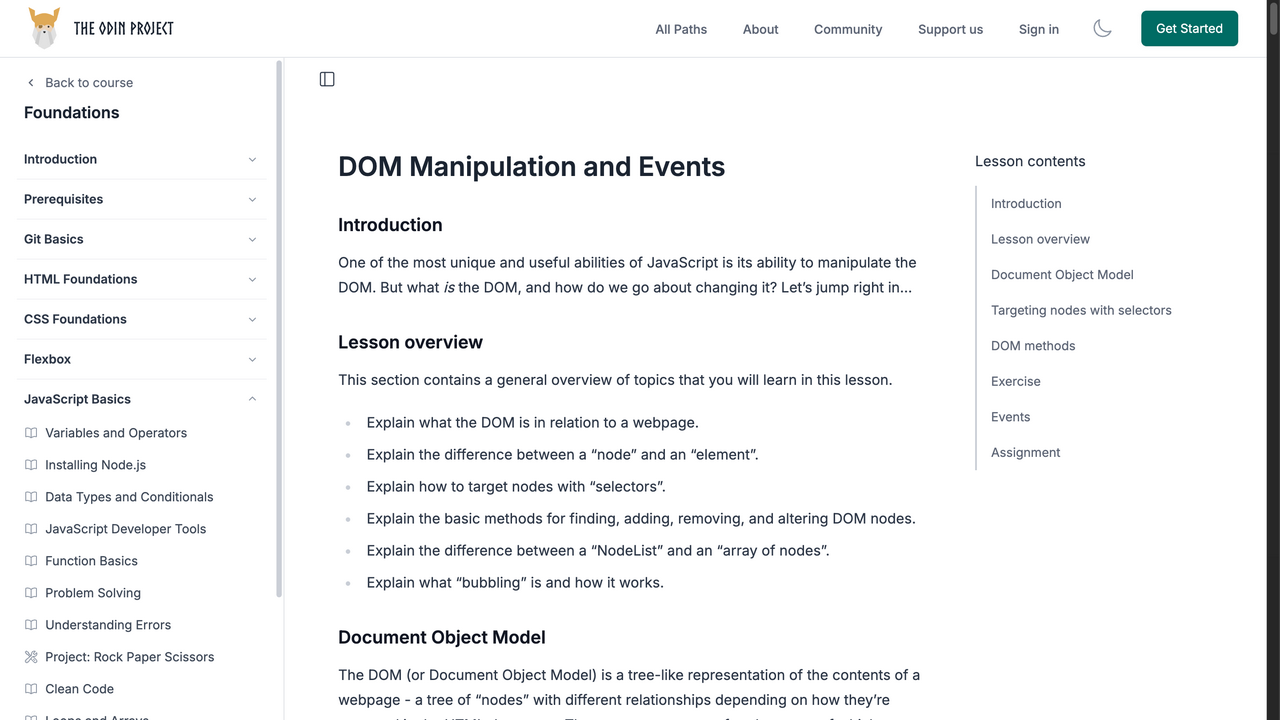
Task: Expand the Introduction section chevron
Action: pyautogui.click(x=252, y=159)
